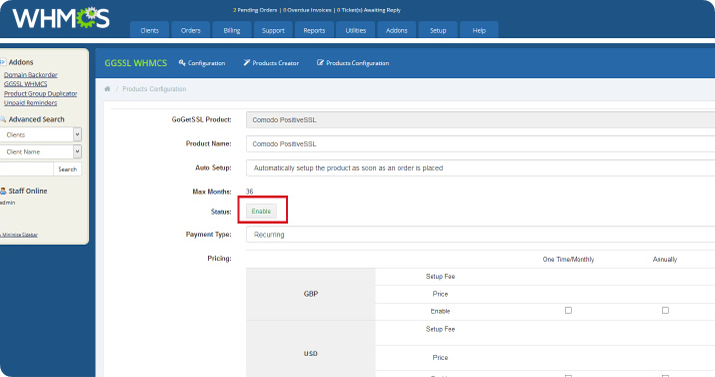
Task: Go to Products Configuration tab
Action: 353,63
